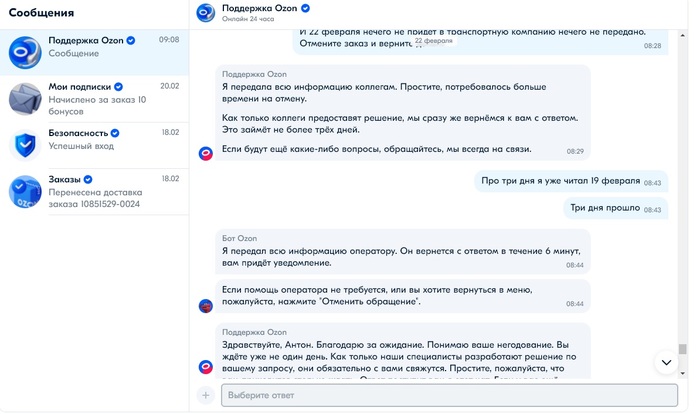Click Если будут ещё какие-либо вопросы line
The width and height of the screenshot is (700, 414).
point(376,149)
